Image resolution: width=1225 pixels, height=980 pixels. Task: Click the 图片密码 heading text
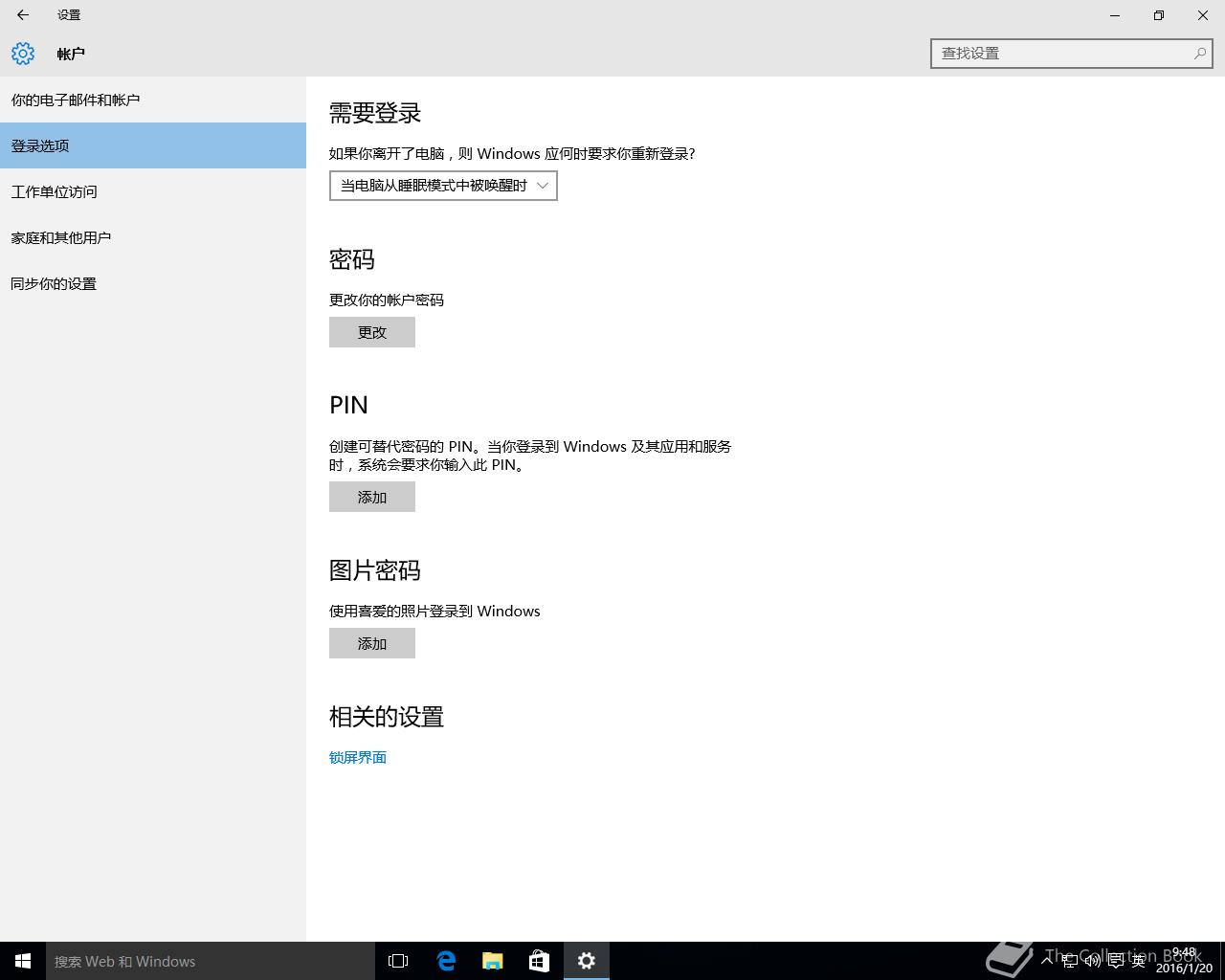[x=375, y=570]
